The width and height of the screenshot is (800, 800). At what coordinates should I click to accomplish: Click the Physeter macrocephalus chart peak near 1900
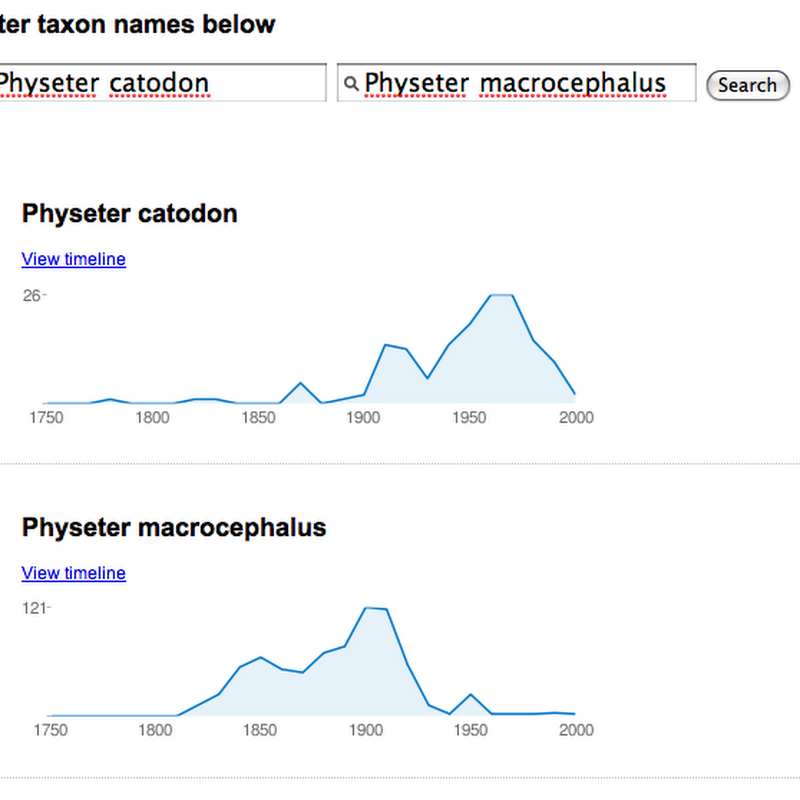[376, 608]
